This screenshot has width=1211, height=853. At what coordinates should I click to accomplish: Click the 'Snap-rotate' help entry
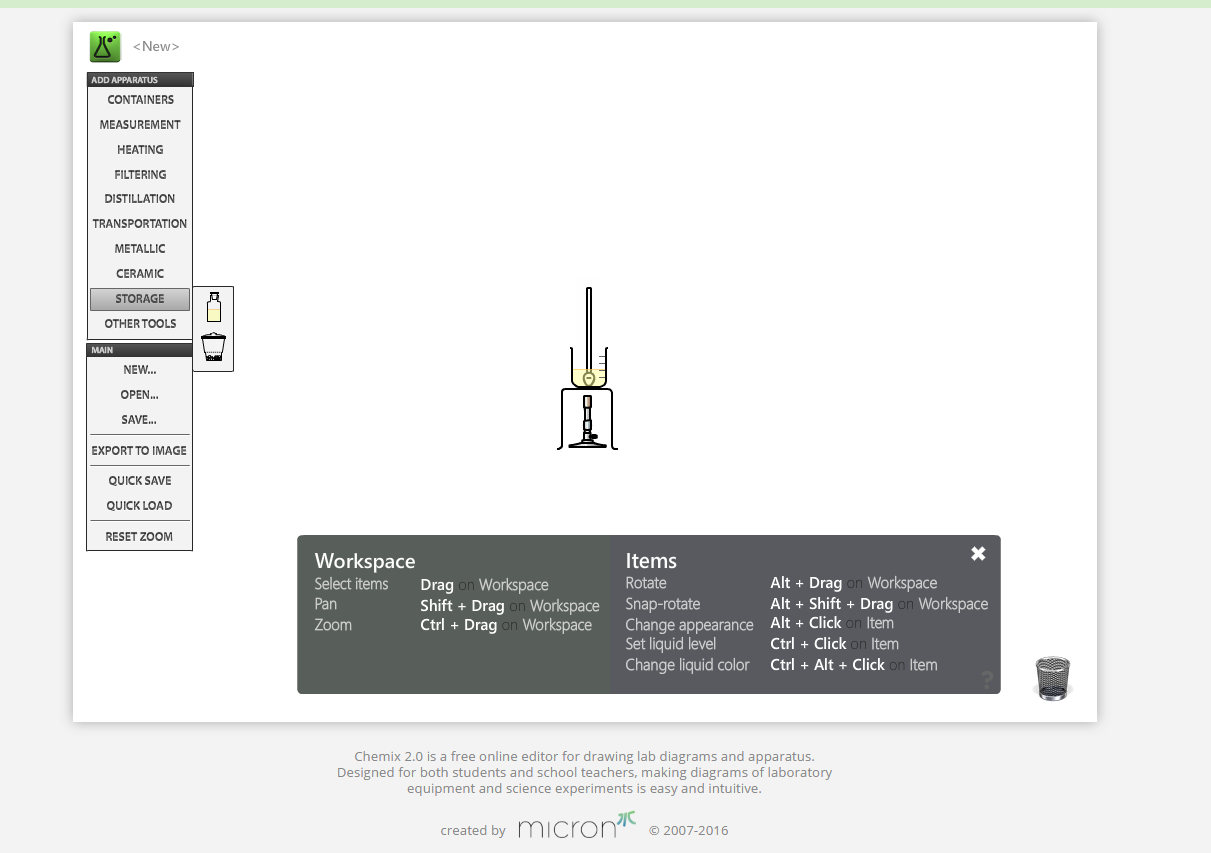point(661,604)
